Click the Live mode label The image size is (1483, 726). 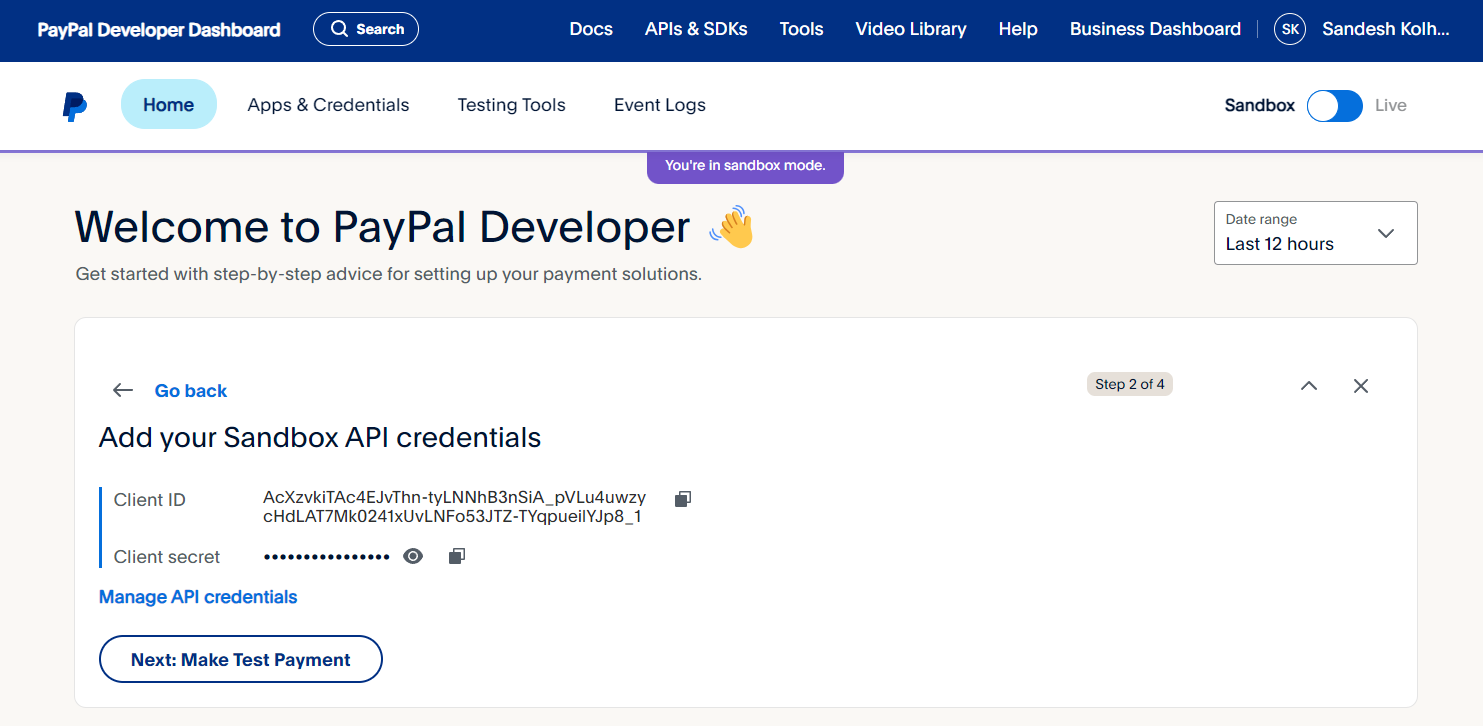click(x=1391, y=105)
